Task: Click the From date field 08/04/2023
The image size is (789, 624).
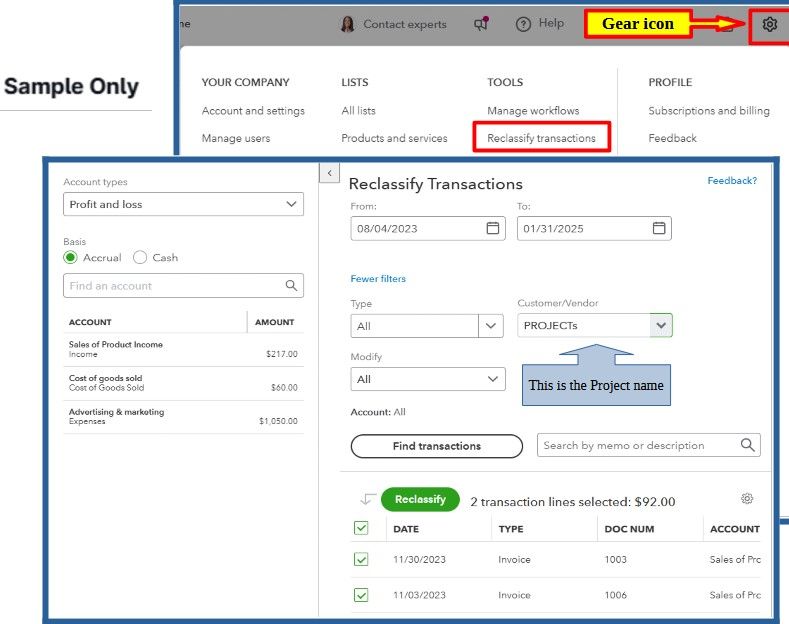Action: tap(428, 228)
